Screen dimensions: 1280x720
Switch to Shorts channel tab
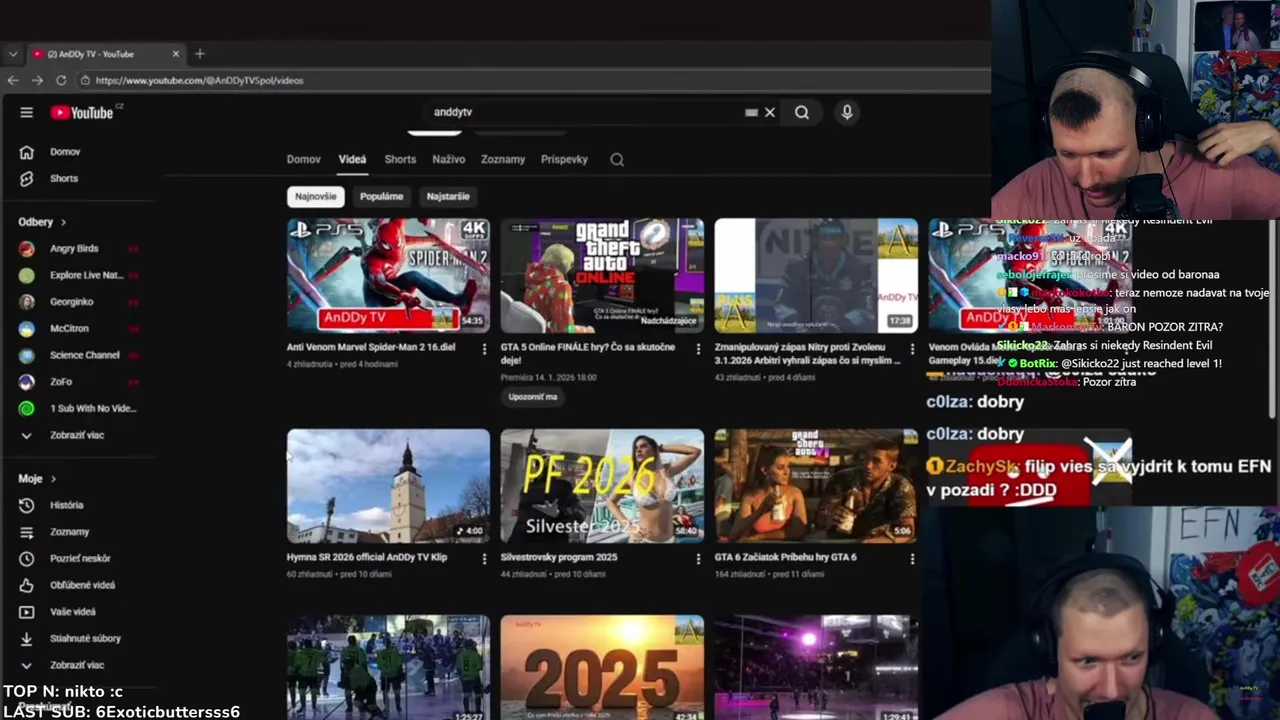(400, 160)
